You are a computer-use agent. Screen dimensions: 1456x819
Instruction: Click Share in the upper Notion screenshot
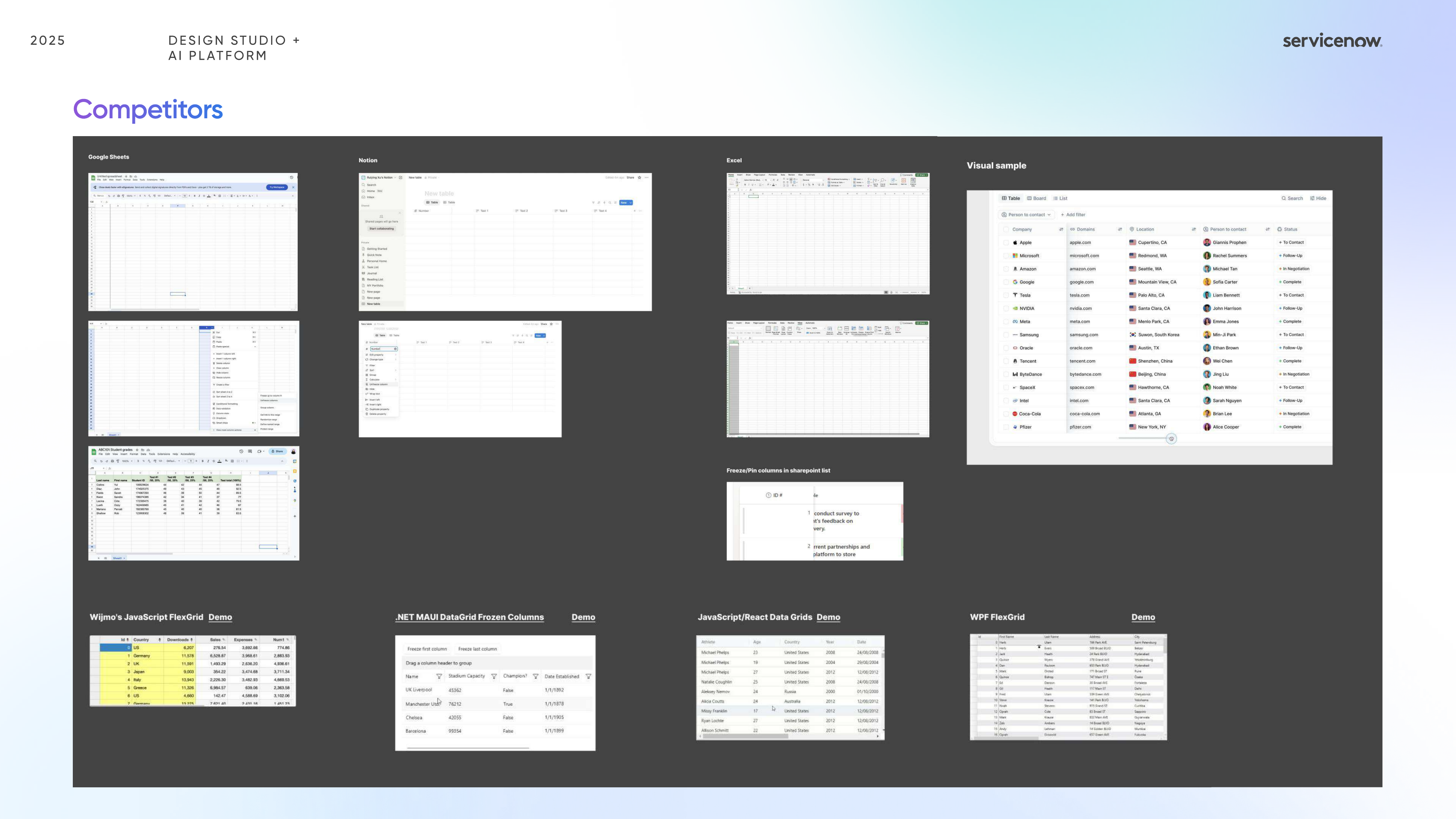pyautogui.click(x=630, y=178)
